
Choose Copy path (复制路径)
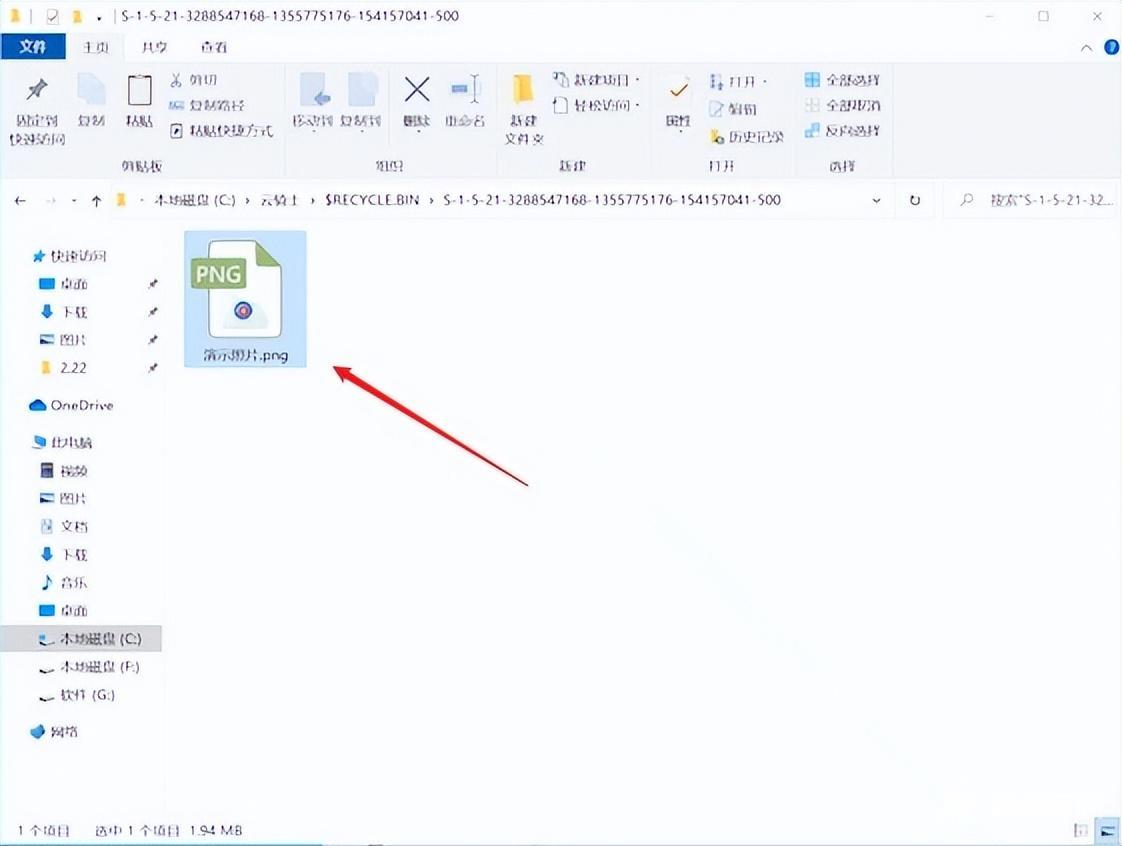pos(208,105)
